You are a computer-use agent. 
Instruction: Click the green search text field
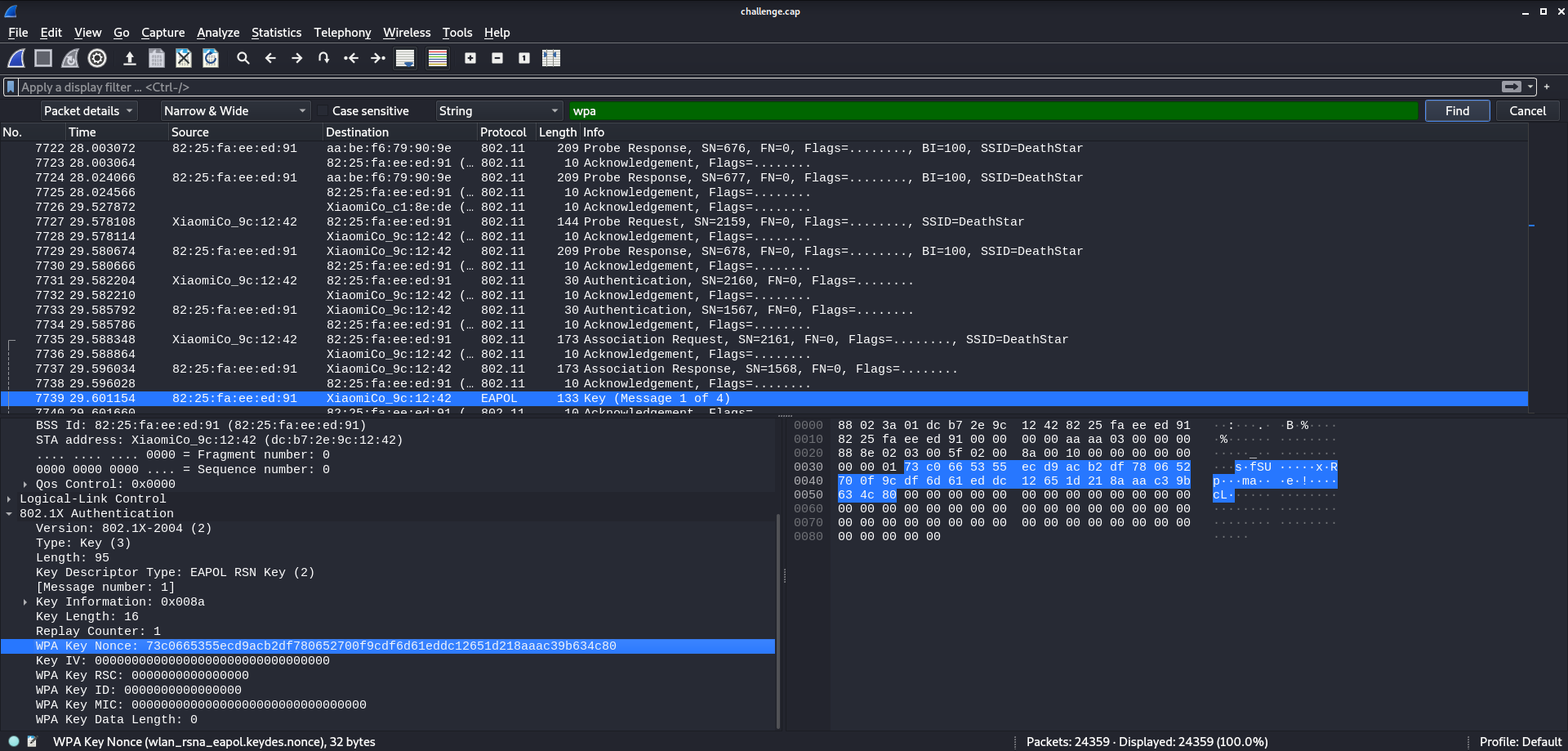[x=993, y=111]
